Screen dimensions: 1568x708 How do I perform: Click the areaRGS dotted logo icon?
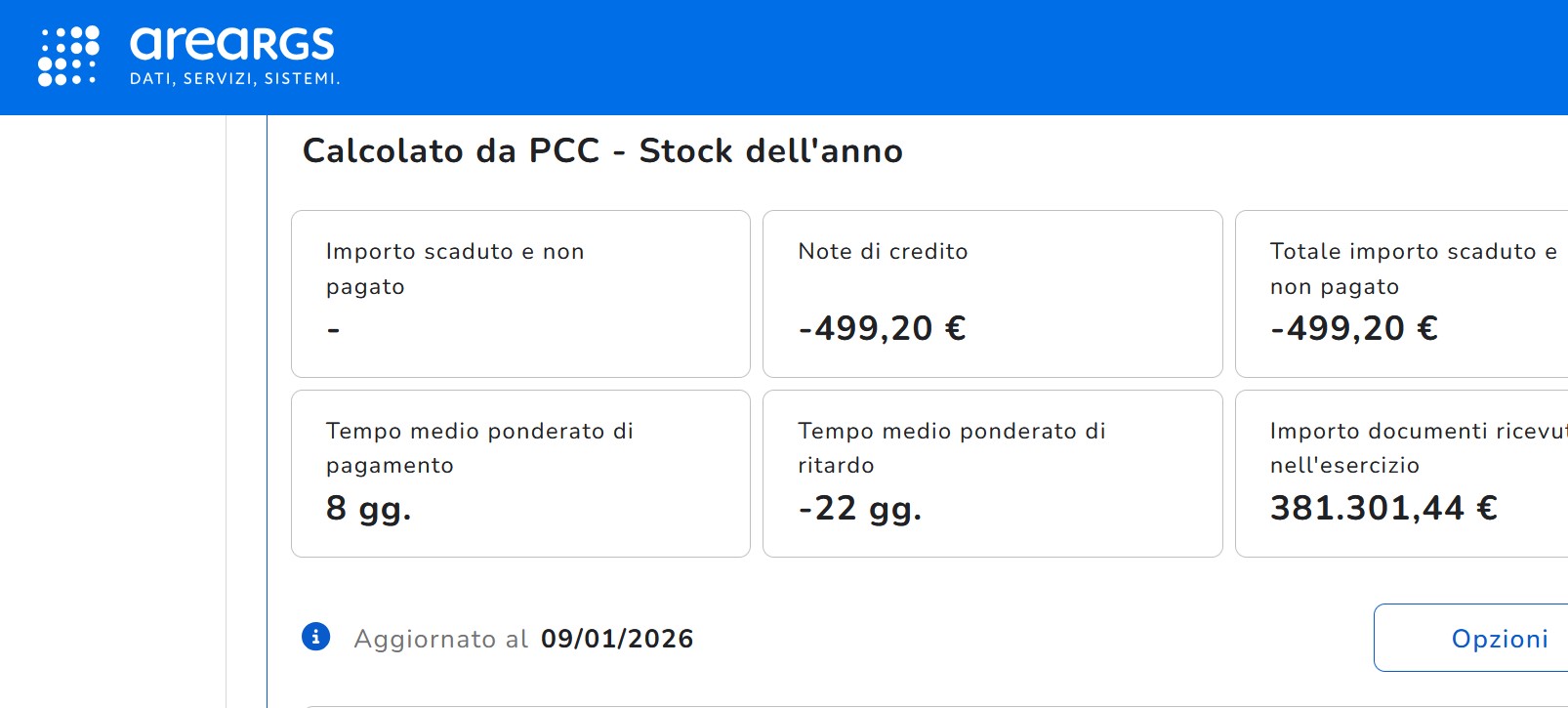(68, 56)
